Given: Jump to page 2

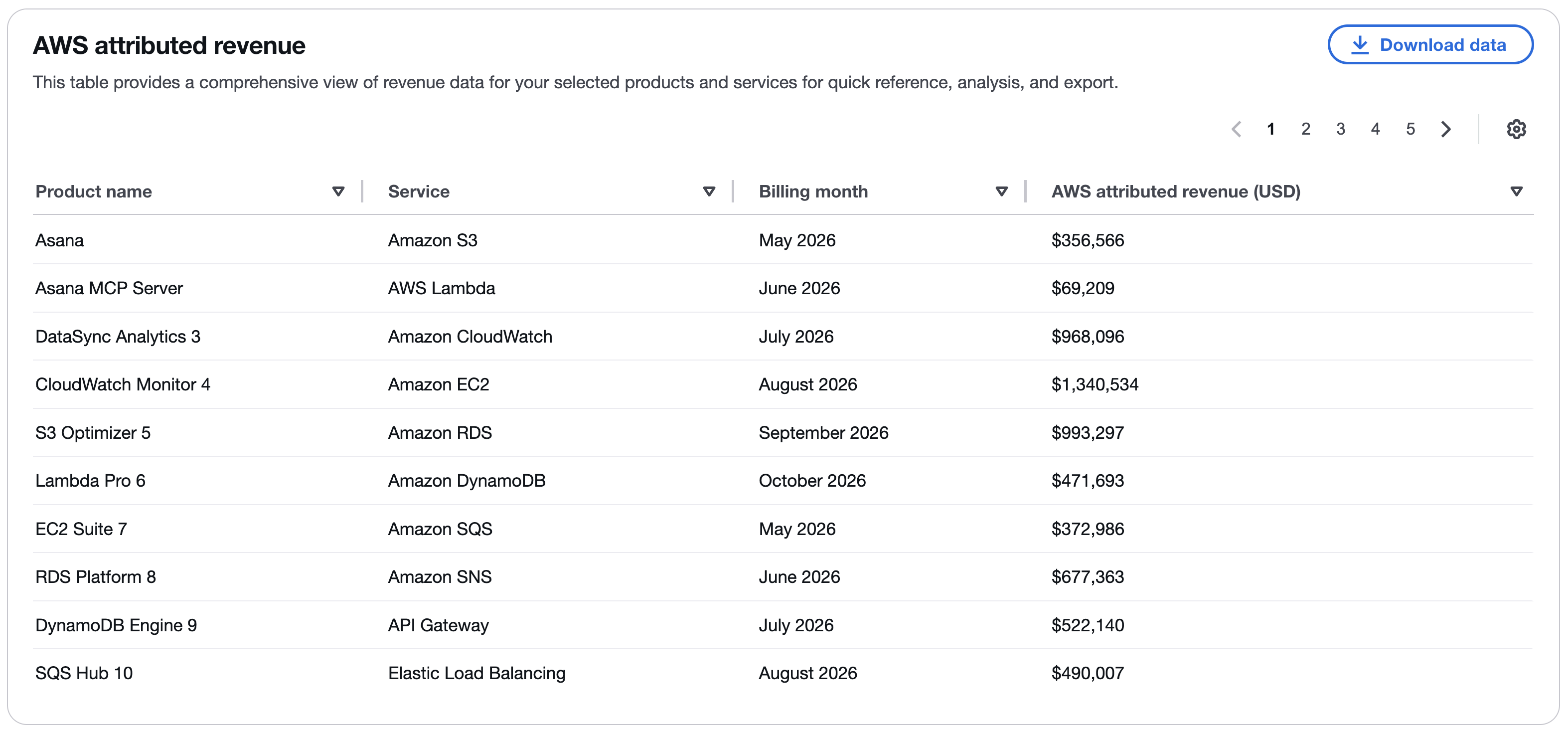Looking at the screenshot, I should pyautogui.click(x=1305, y=129).
